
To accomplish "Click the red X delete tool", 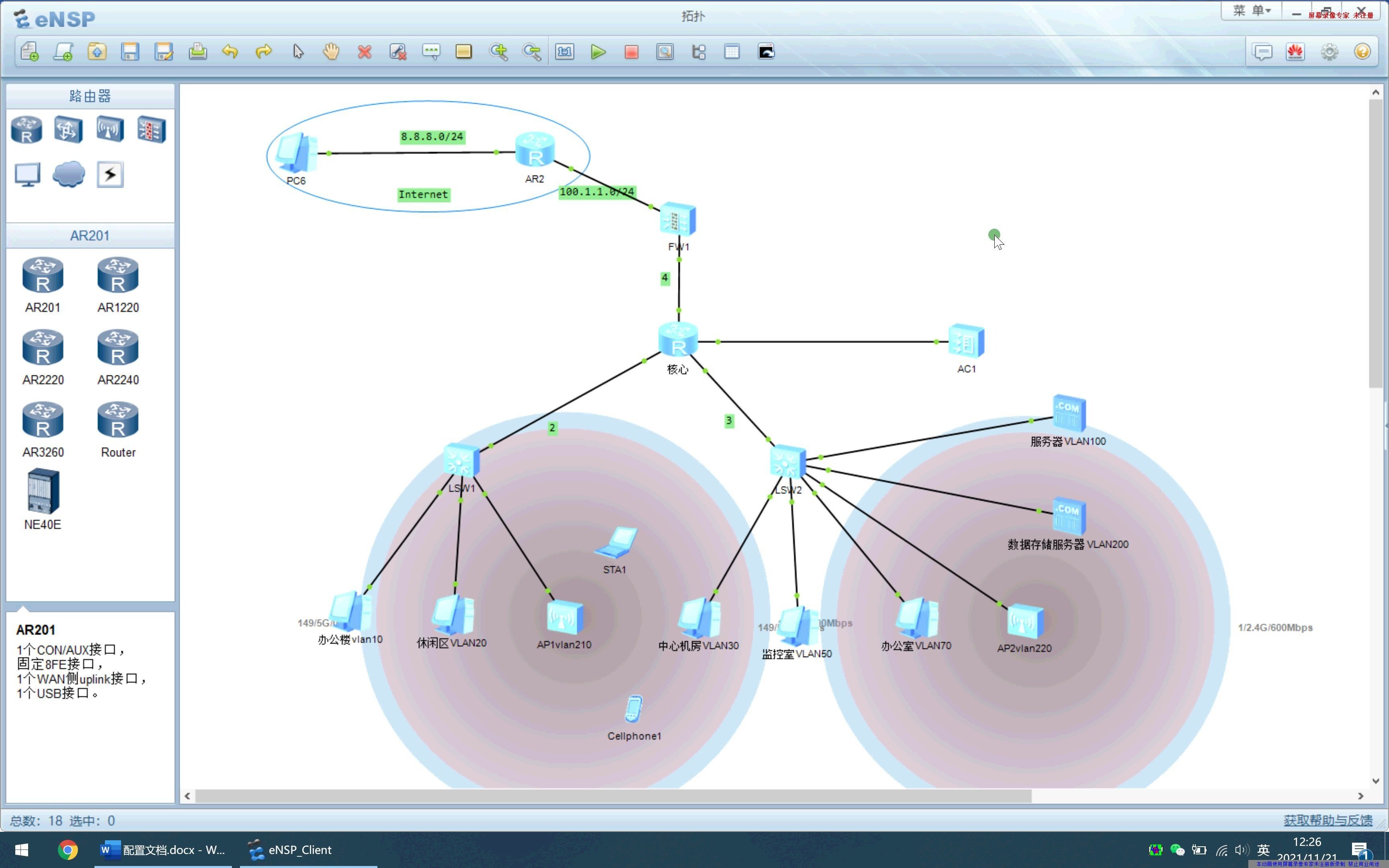I will tap(365, 52).
